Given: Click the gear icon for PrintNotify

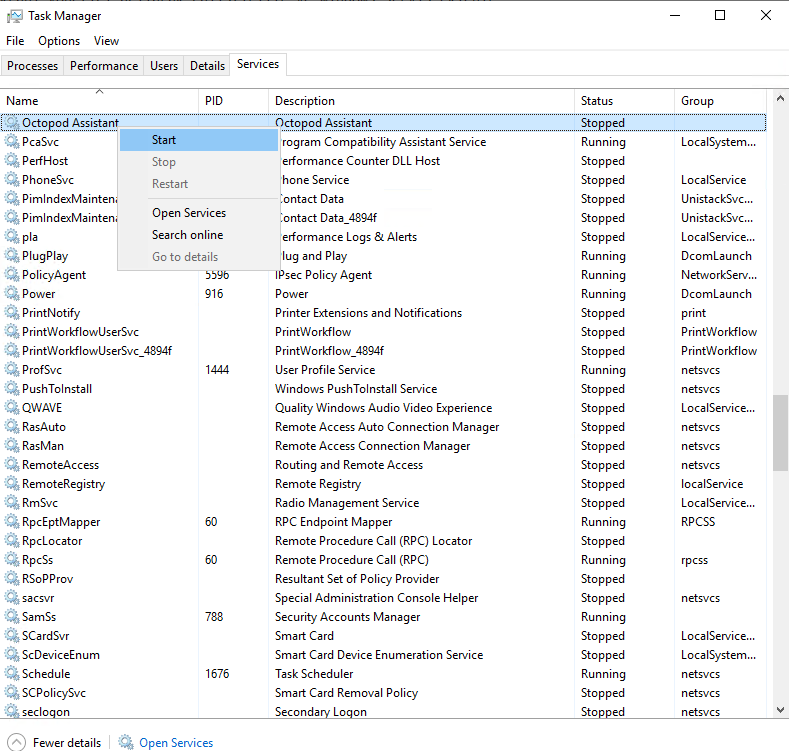Looking at the screenshot, I should coord(12,313).
